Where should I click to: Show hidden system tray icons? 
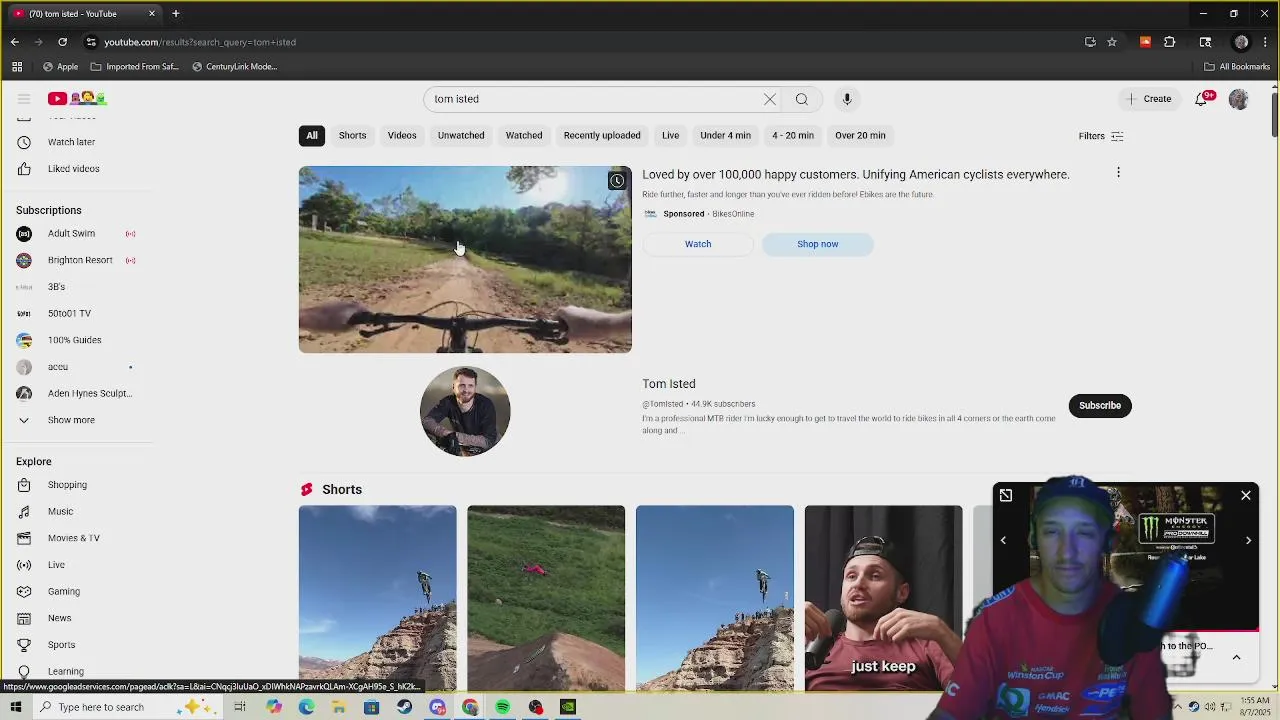tap(1177, 707)
